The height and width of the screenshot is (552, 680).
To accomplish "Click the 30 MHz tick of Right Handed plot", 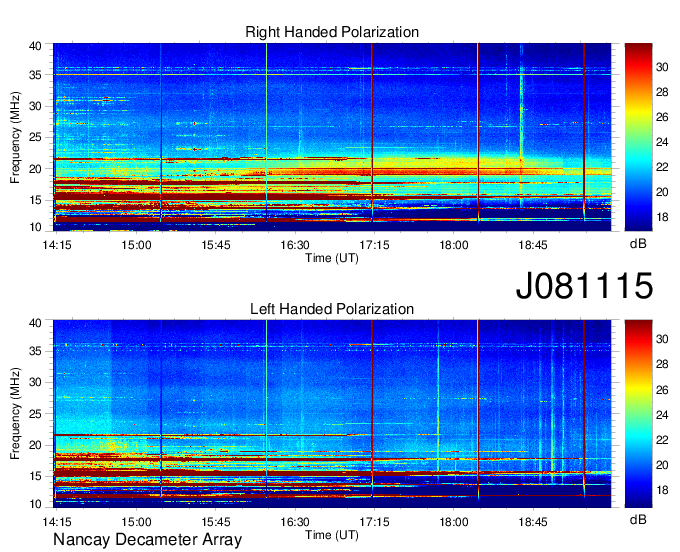I will [35, 106].
